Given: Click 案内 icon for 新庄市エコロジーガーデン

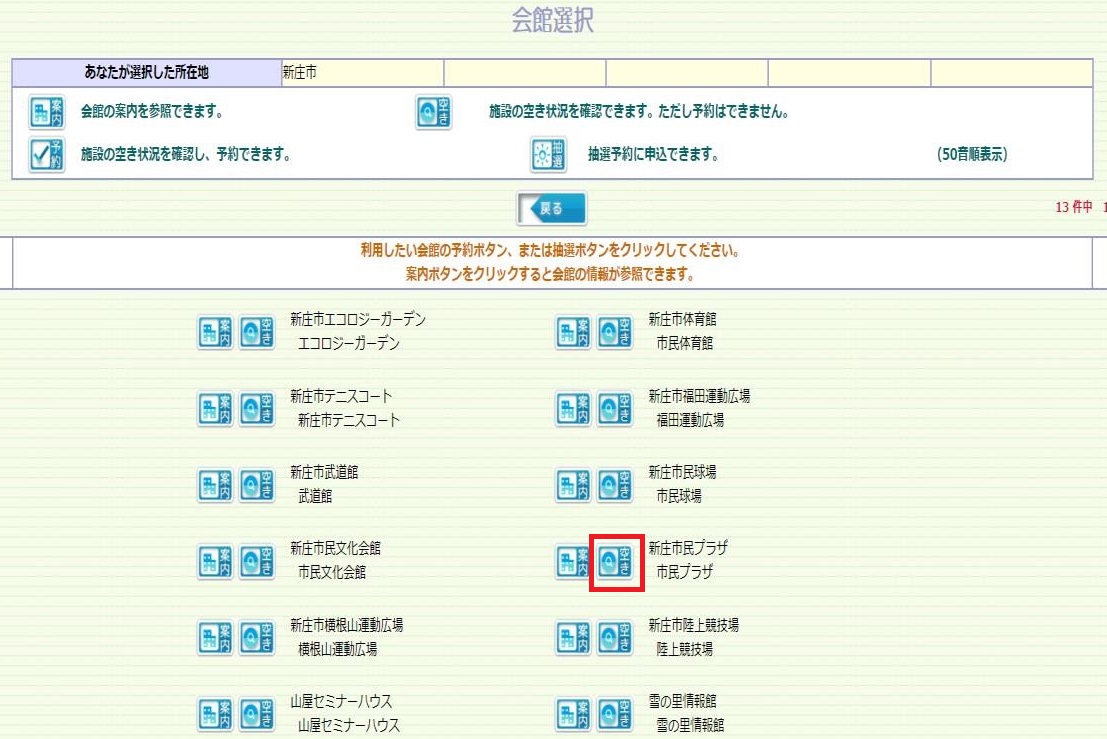Looking at the screenshot, I should coord(215,332).
